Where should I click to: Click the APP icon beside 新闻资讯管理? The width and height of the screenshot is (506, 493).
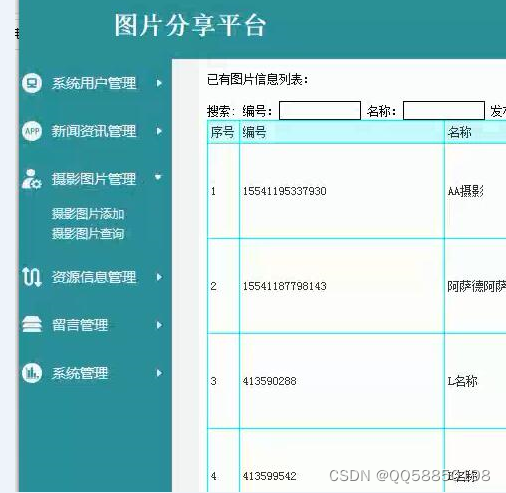32,131
